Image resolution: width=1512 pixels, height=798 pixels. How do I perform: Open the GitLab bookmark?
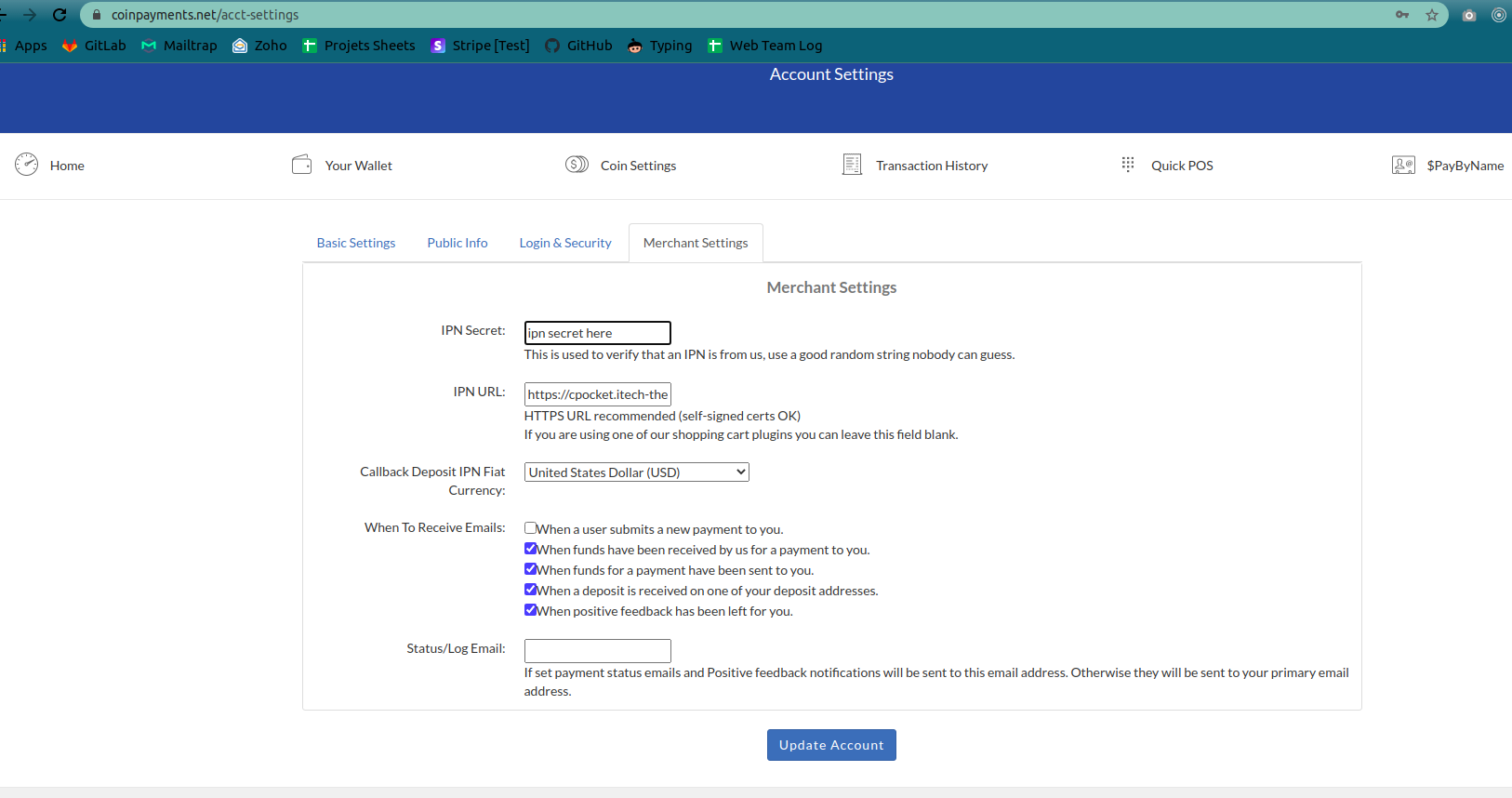94,46
